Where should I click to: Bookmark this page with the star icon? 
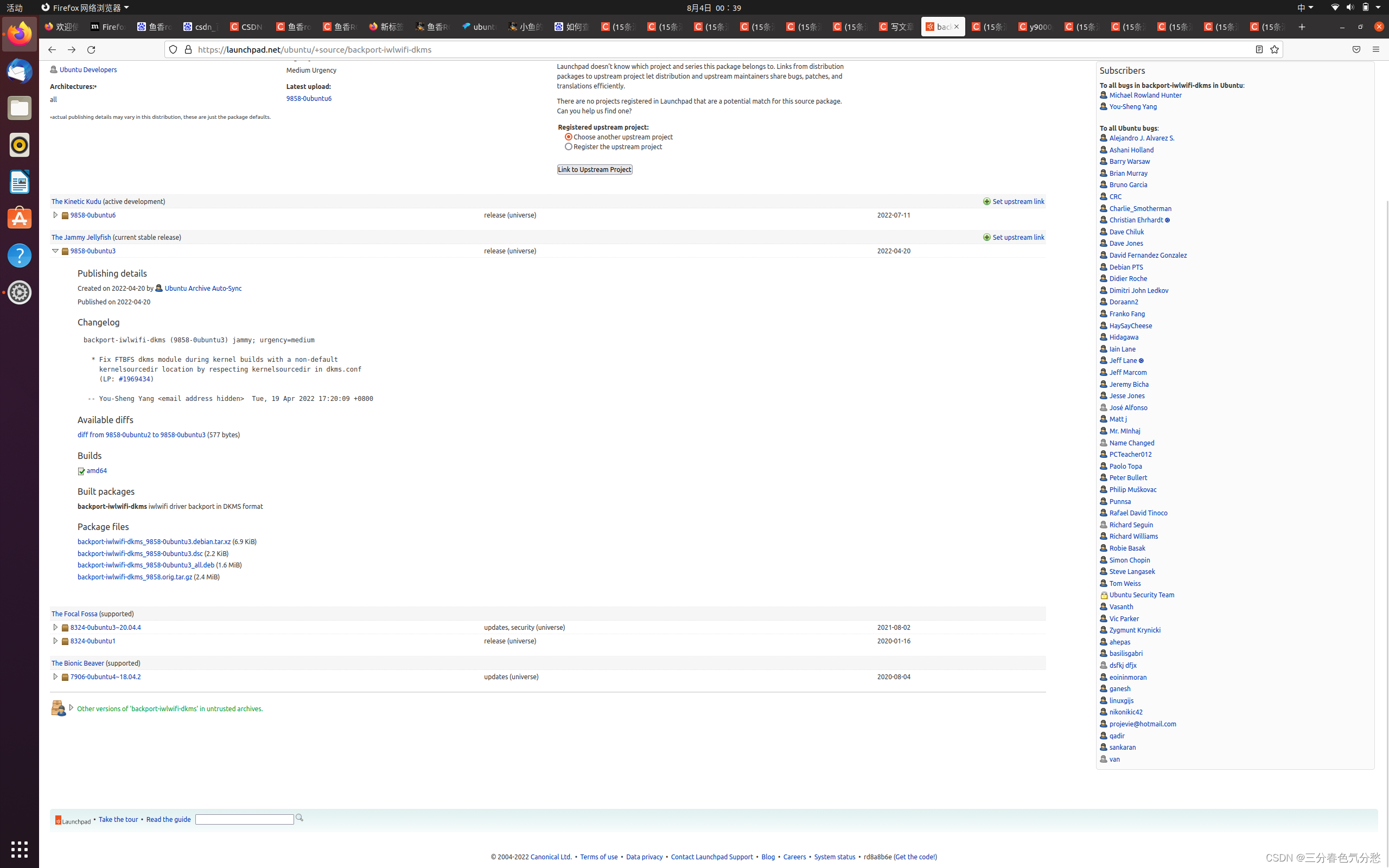coord(1274,50)
